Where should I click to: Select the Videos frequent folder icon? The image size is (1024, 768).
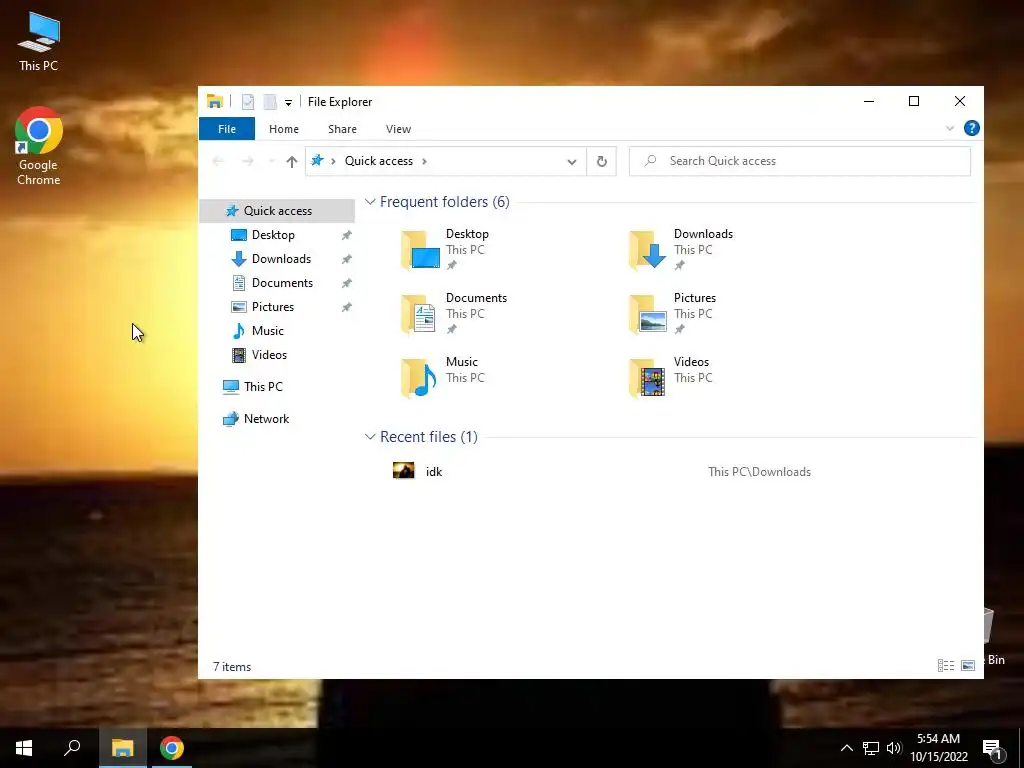click(648, 377)
